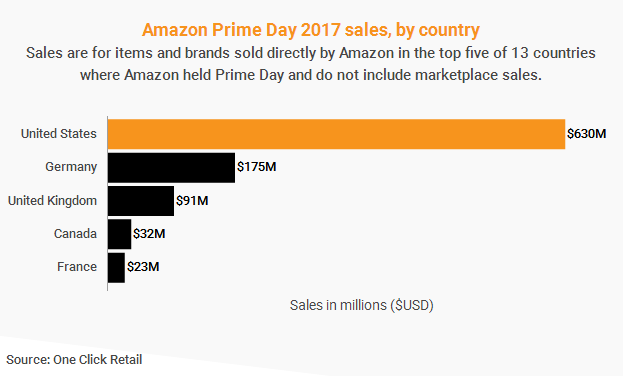This screenshot has height=376, width=623.
Task: Click the $23M value label
Action: (143, 267)
